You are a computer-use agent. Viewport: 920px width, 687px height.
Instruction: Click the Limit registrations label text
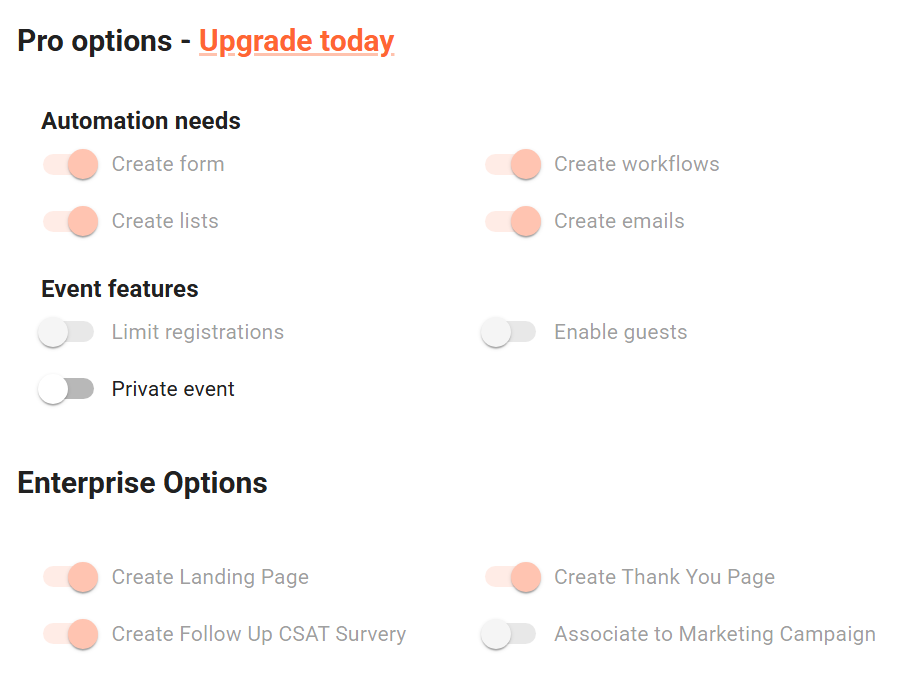(198, 332)
